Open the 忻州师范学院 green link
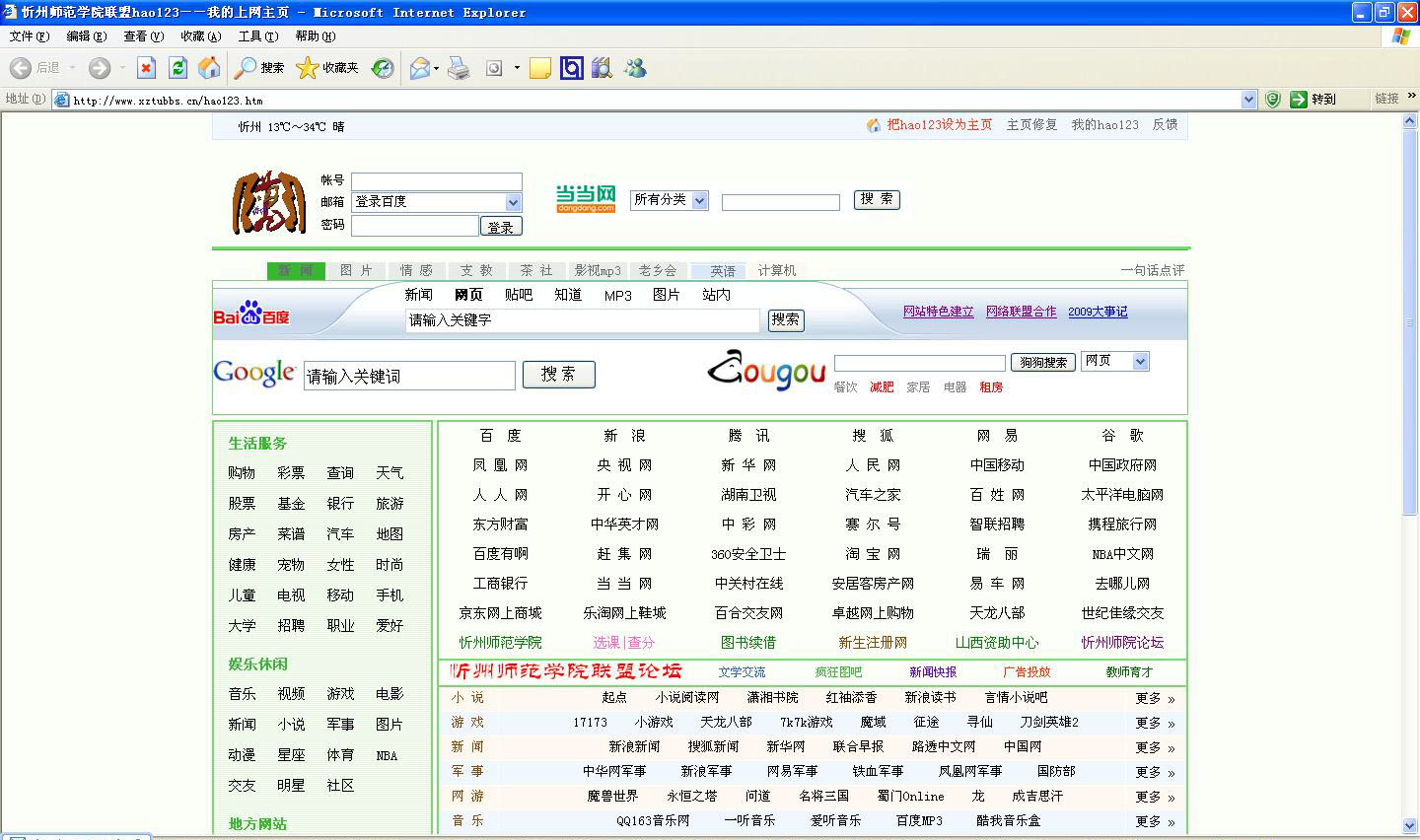 500,643
